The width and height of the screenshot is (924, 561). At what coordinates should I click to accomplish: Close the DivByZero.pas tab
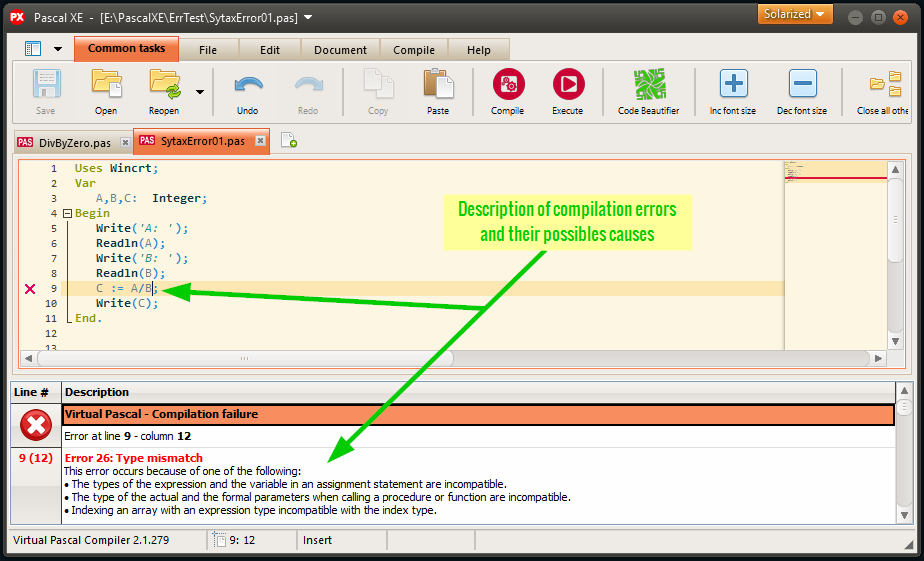[x=125, y=142]
